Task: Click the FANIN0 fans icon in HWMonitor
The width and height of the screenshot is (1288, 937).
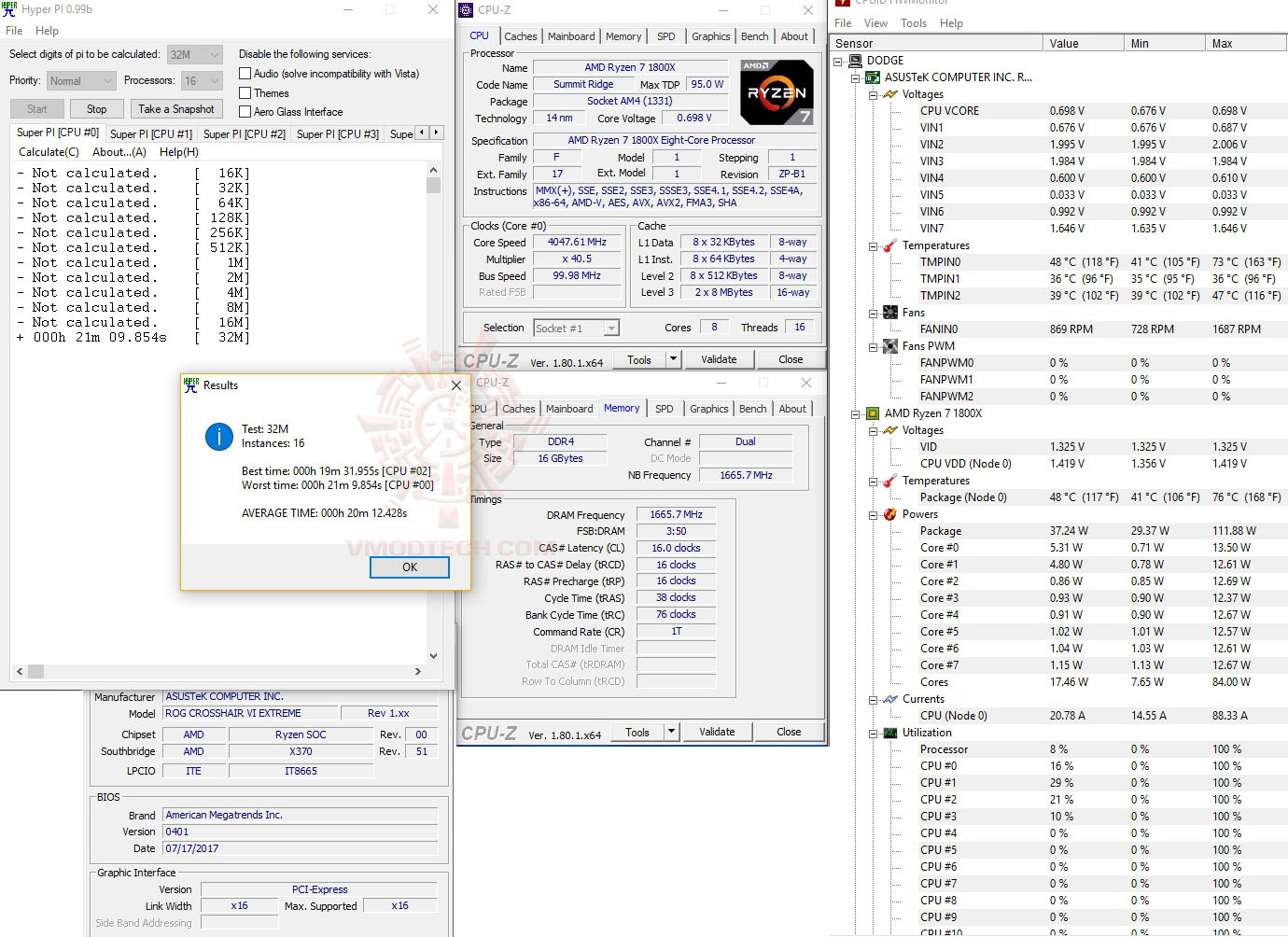Action: (889, 312)
